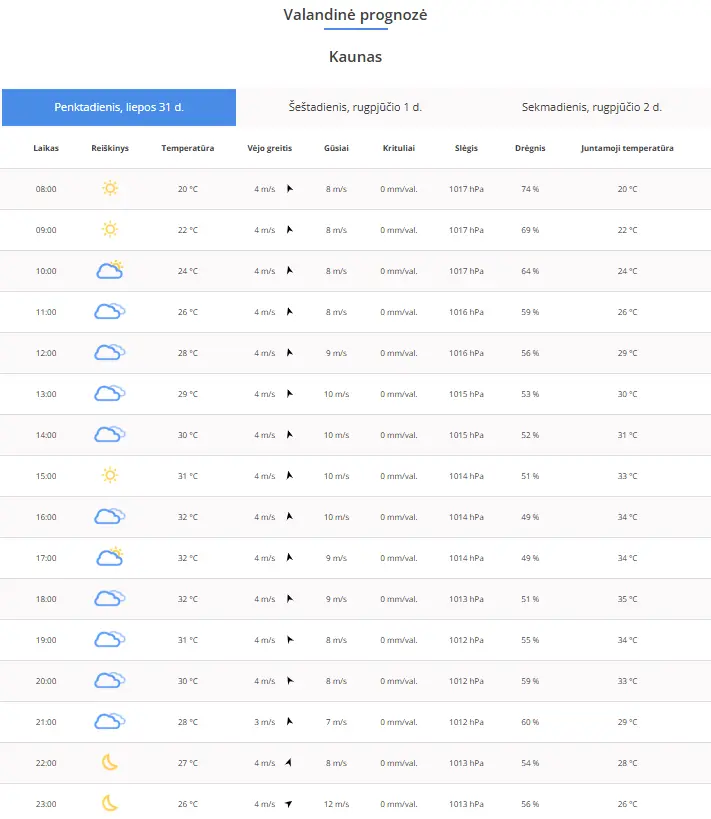Click the 60 % humidity at 21:00
The image size is (711, 819).
[x=530, y=722]
